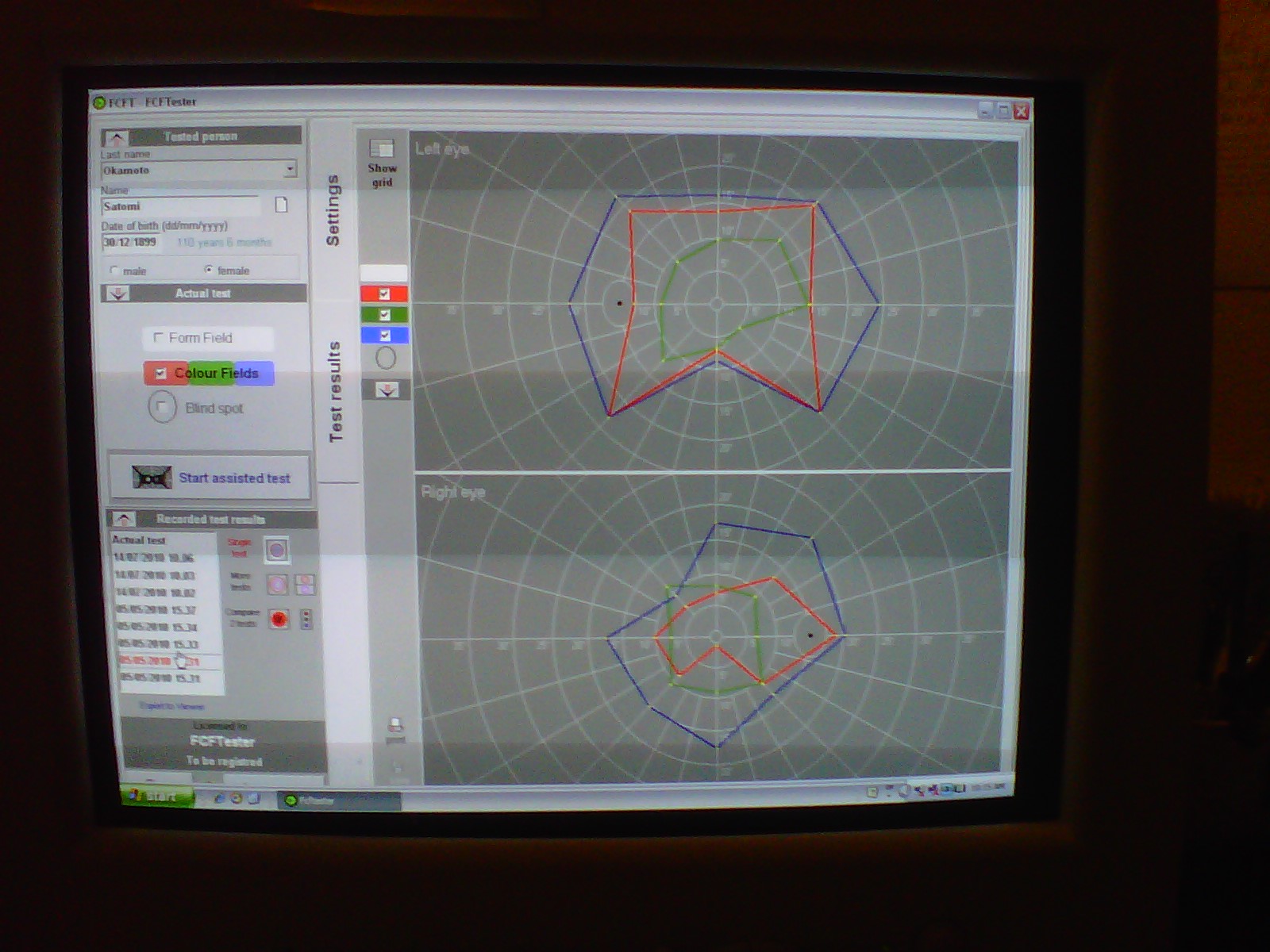Viewport: 1270px width, 952px height.
Task: Click Start assisted test button
Action: pos(210,478)
